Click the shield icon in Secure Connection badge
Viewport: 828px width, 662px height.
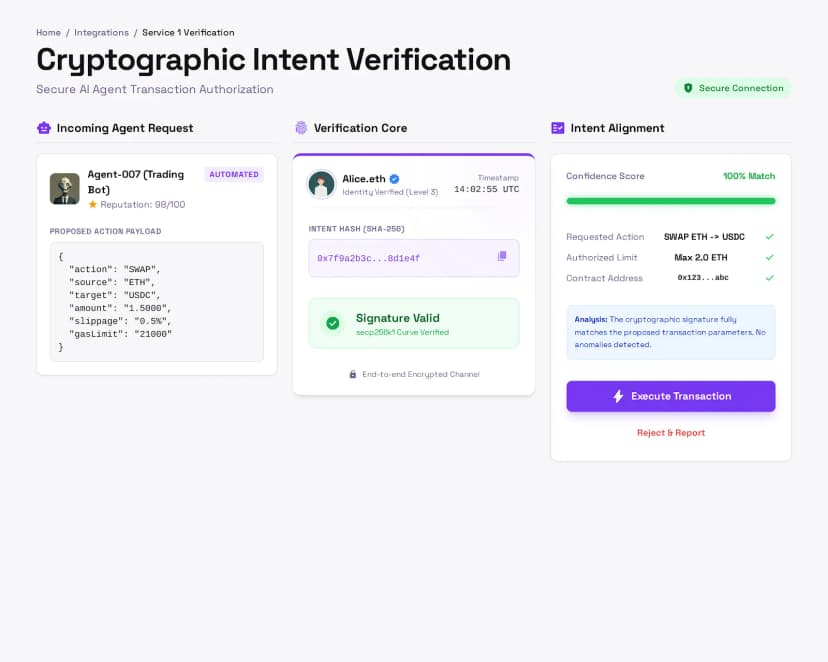pos(688,88)
